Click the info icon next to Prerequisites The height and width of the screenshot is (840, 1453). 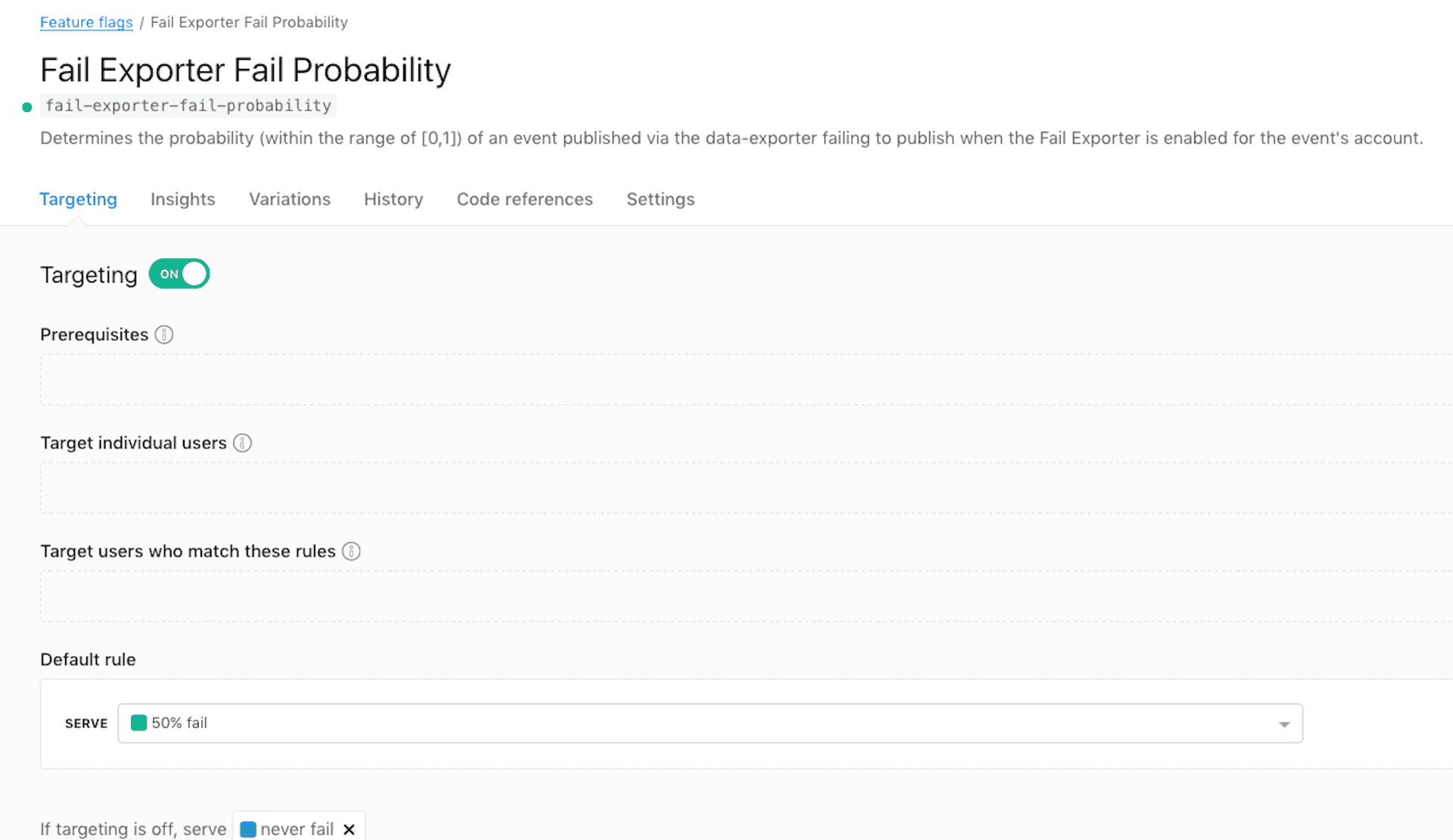164,334
